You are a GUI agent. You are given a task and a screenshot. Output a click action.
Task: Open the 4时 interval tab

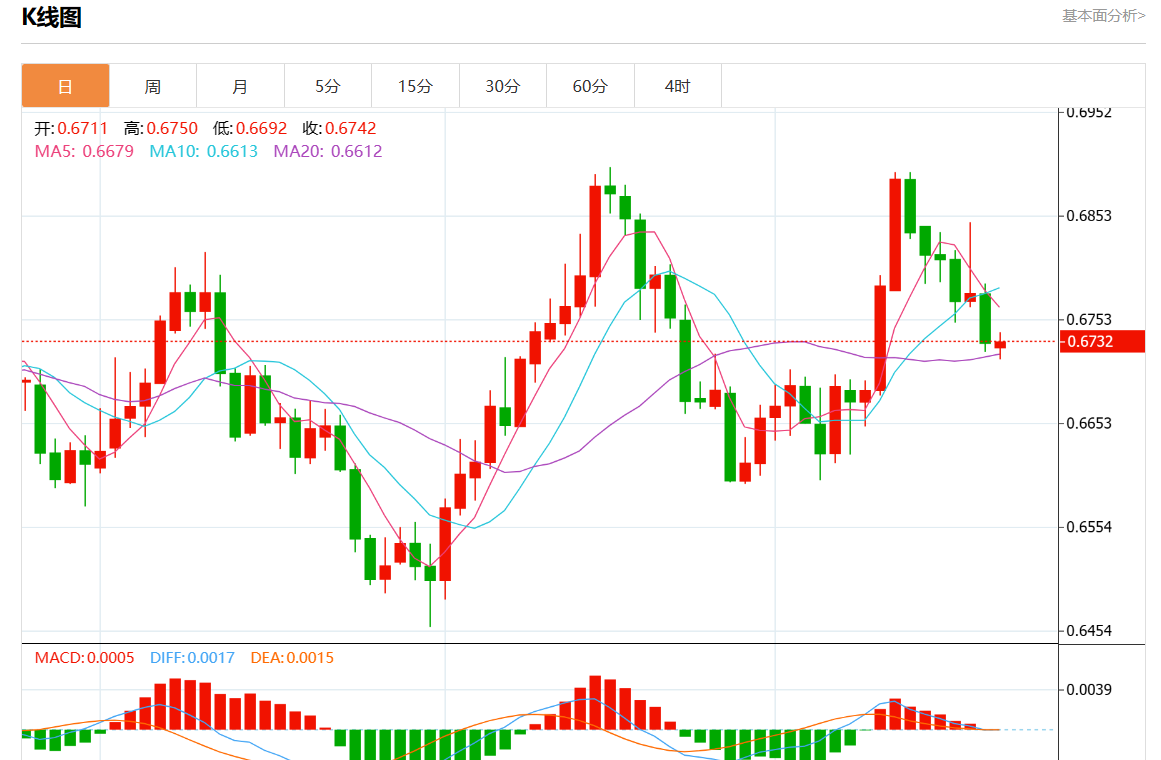(677, 86)
